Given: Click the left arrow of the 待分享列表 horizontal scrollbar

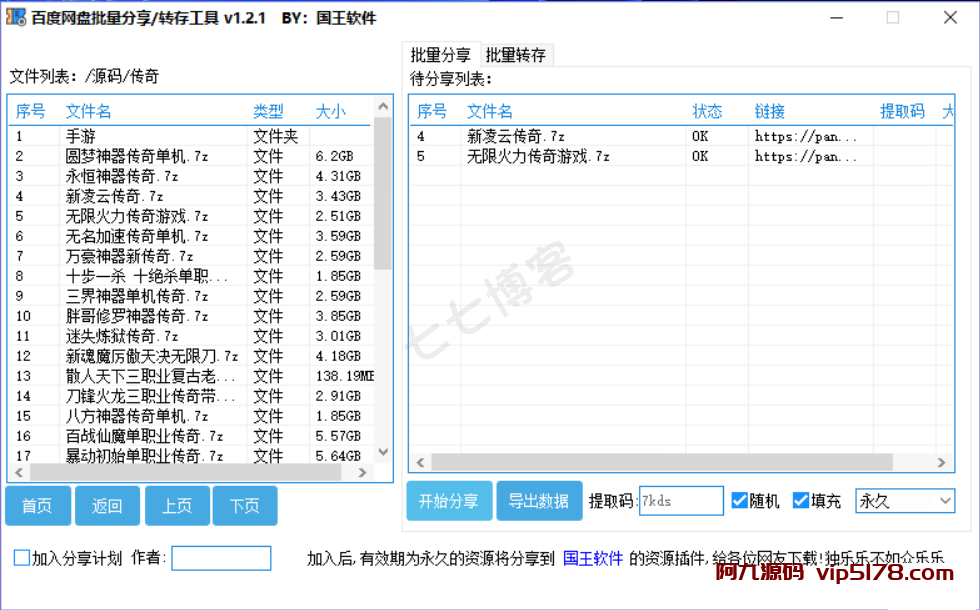Looking at the screenshot, I should tap(420, 462).
